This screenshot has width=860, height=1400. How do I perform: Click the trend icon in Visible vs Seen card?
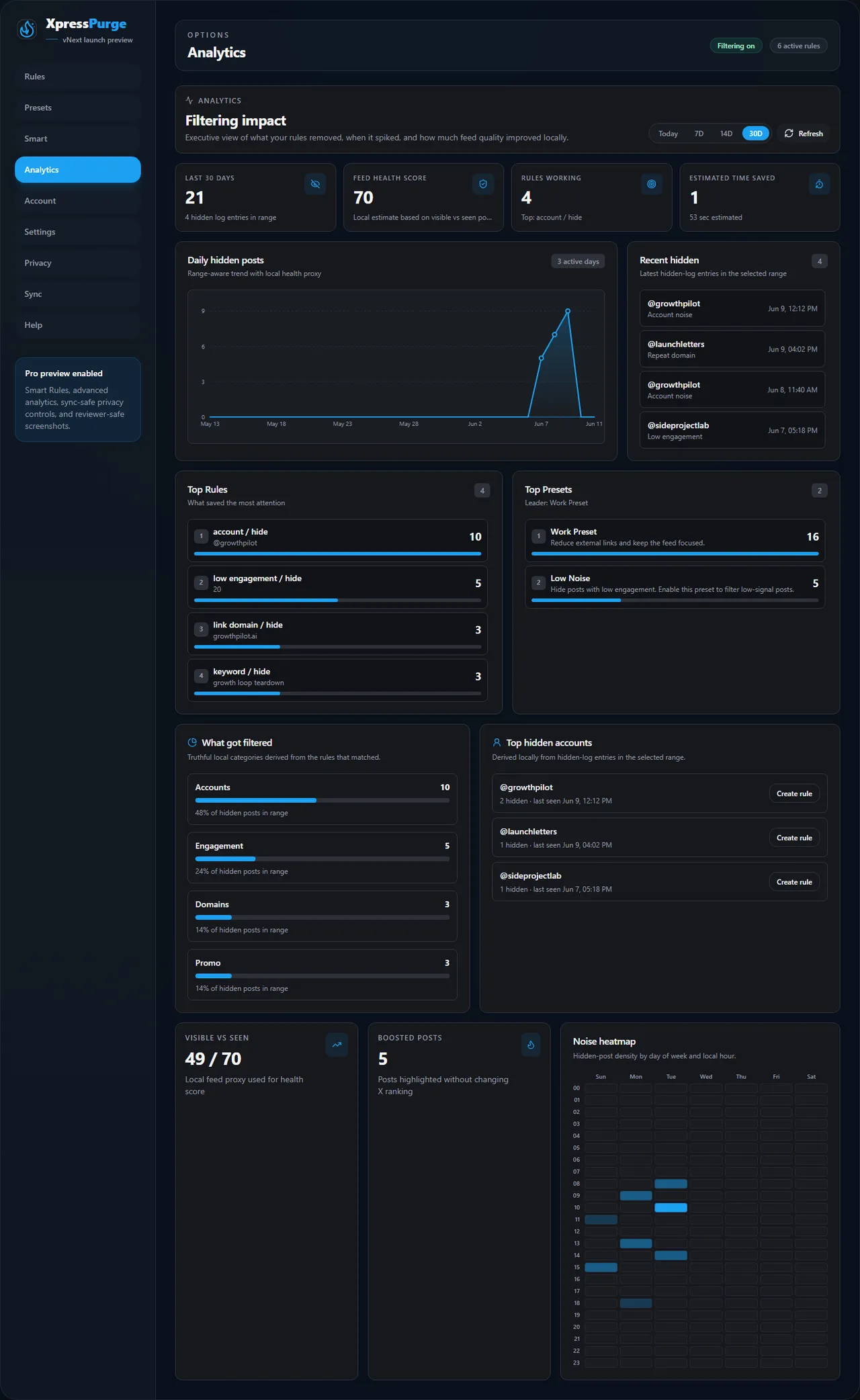[x=337, y=1045]
